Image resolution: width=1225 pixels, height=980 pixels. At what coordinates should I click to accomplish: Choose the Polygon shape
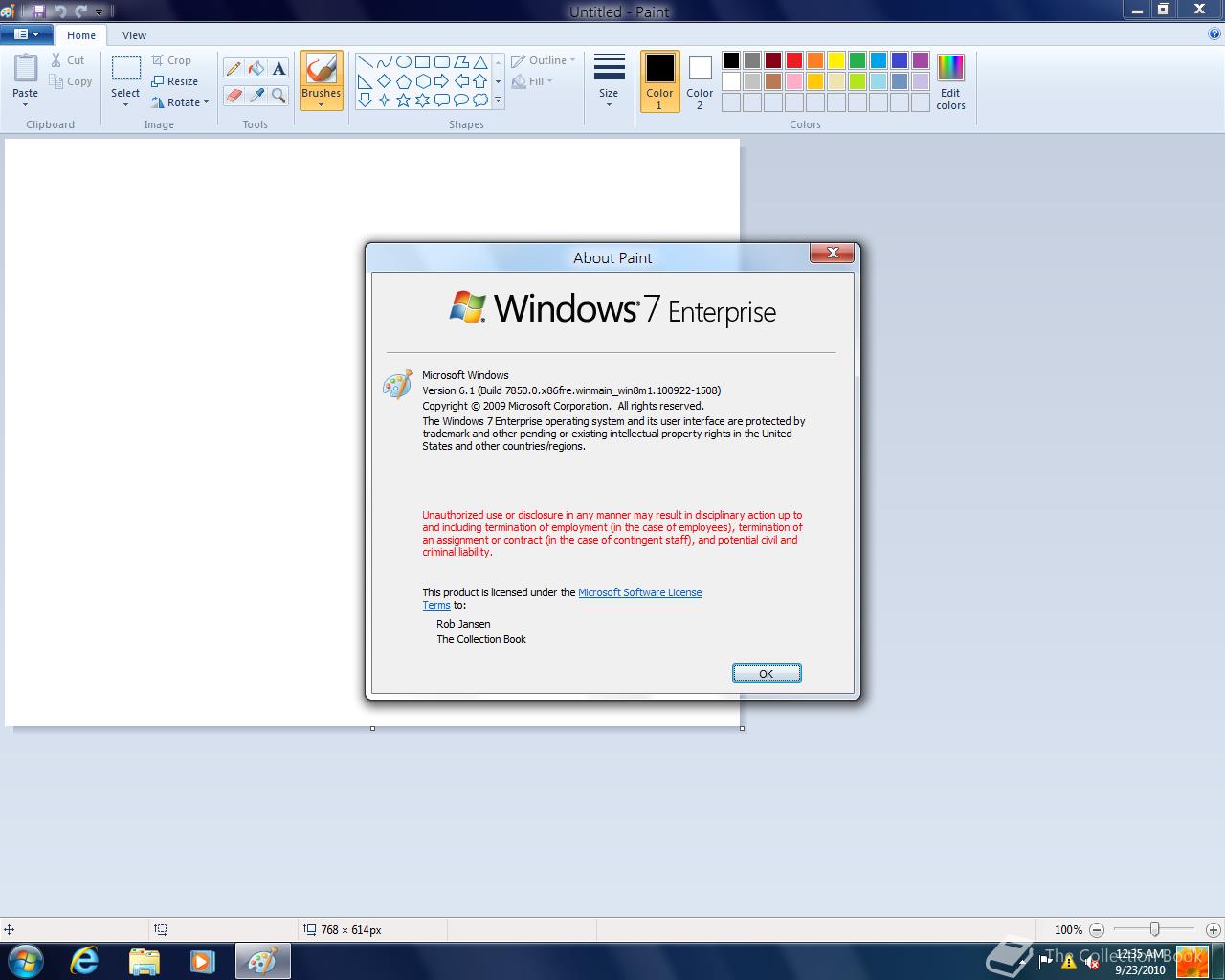[461, 62]
